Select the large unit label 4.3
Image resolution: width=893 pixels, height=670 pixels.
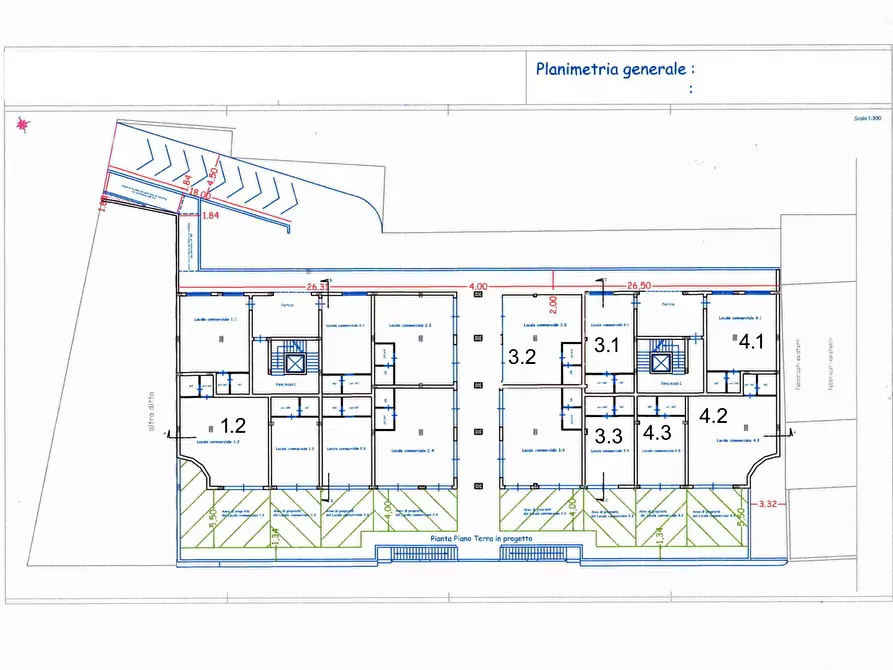[x=657, y=433]
